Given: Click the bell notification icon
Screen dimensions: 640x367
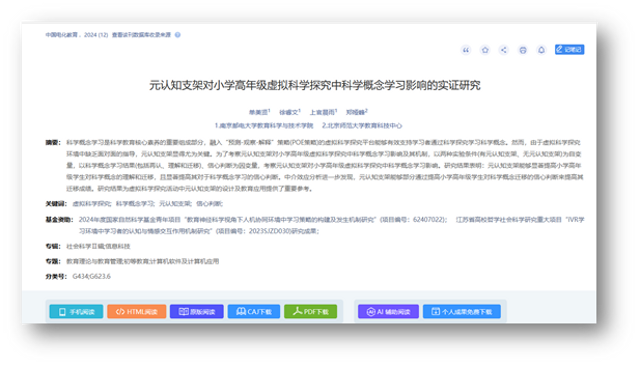Looking at the screenshot, I should (541, 50).
